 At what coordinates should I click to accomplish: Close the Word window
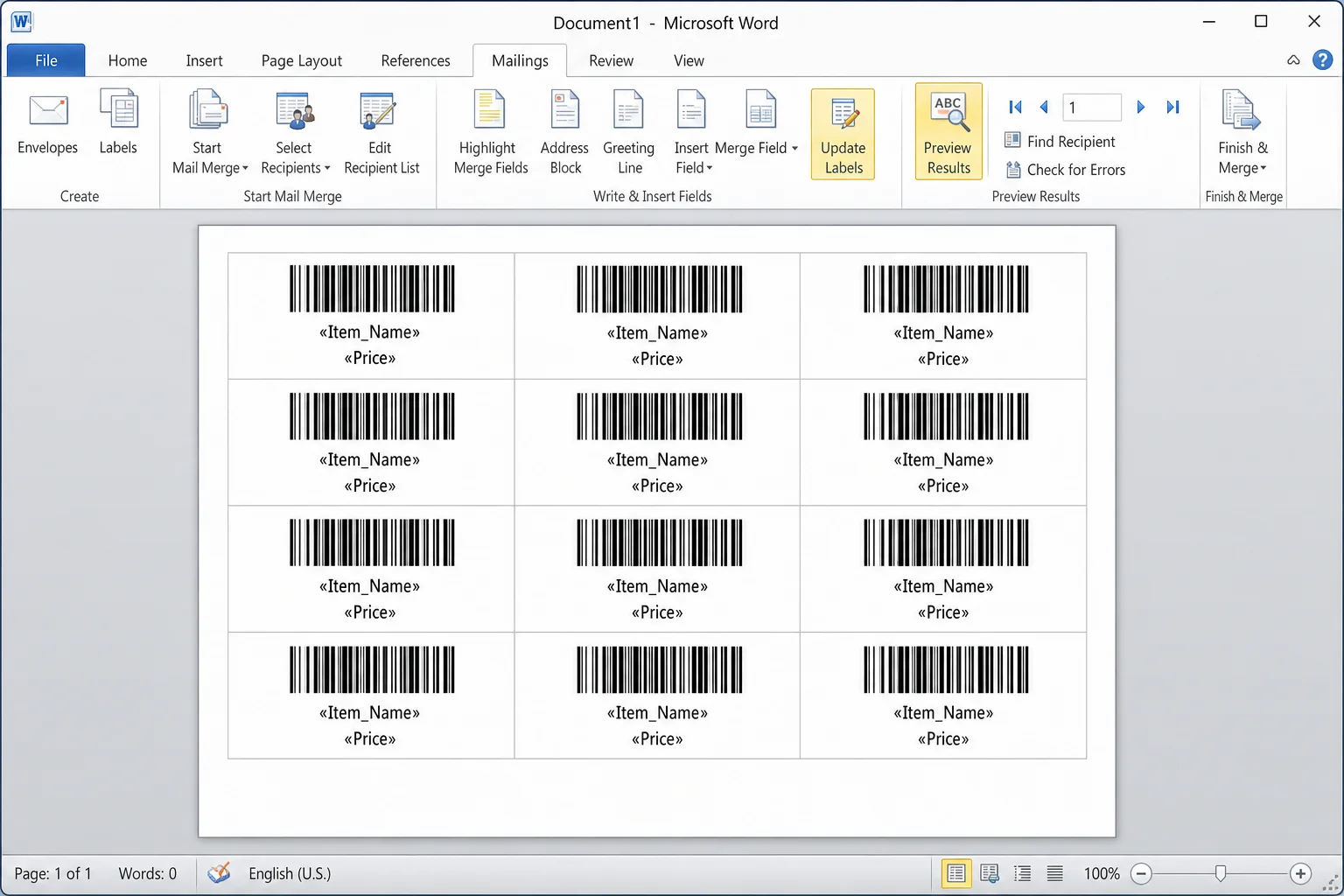(1314, 22)
